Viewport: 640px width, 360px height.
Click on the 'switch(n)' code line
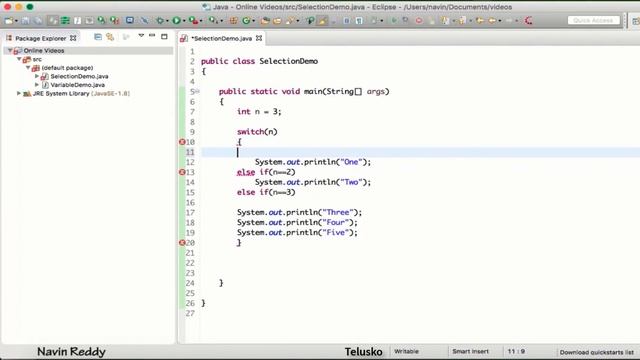pos(257,132)
